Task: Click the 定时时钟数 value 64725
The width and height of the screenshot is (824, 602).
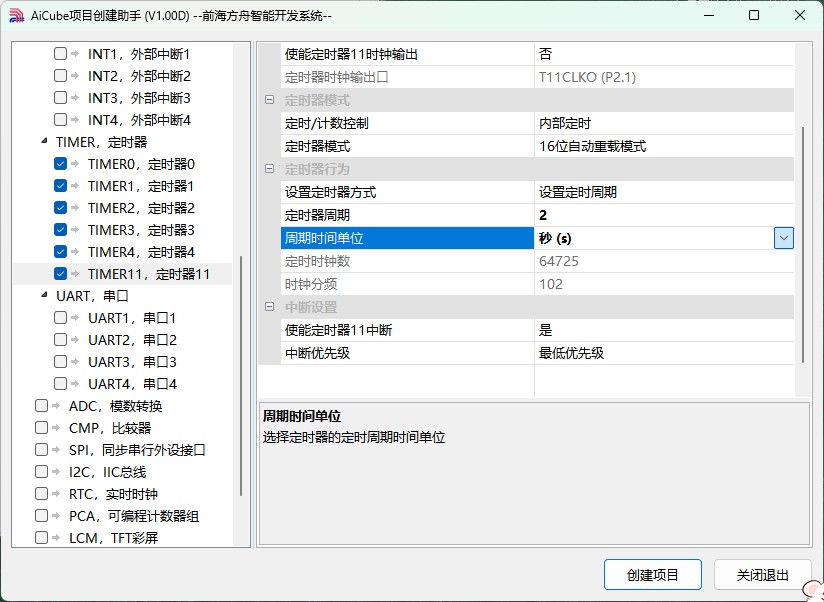Action: coord(664,261)
